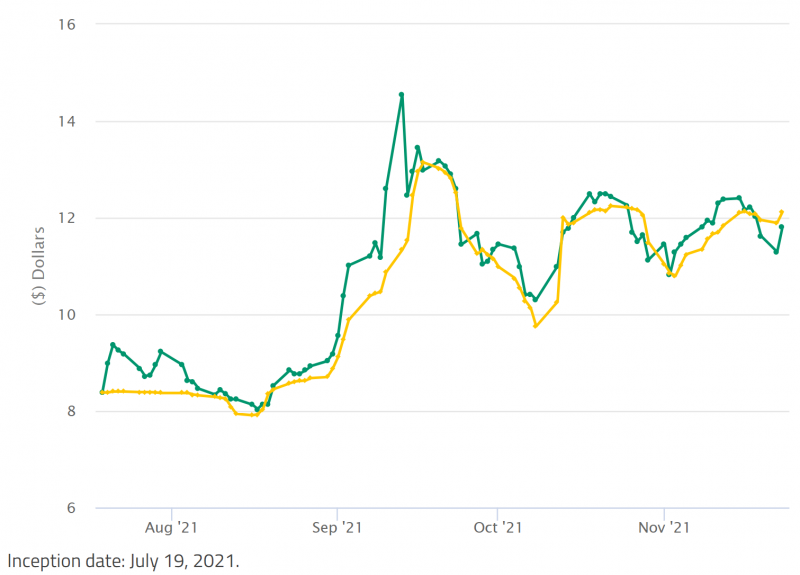The height and width of the screenshot is (575, 800).
Task: Click the inception date footnote text
Action: point(123,561)
